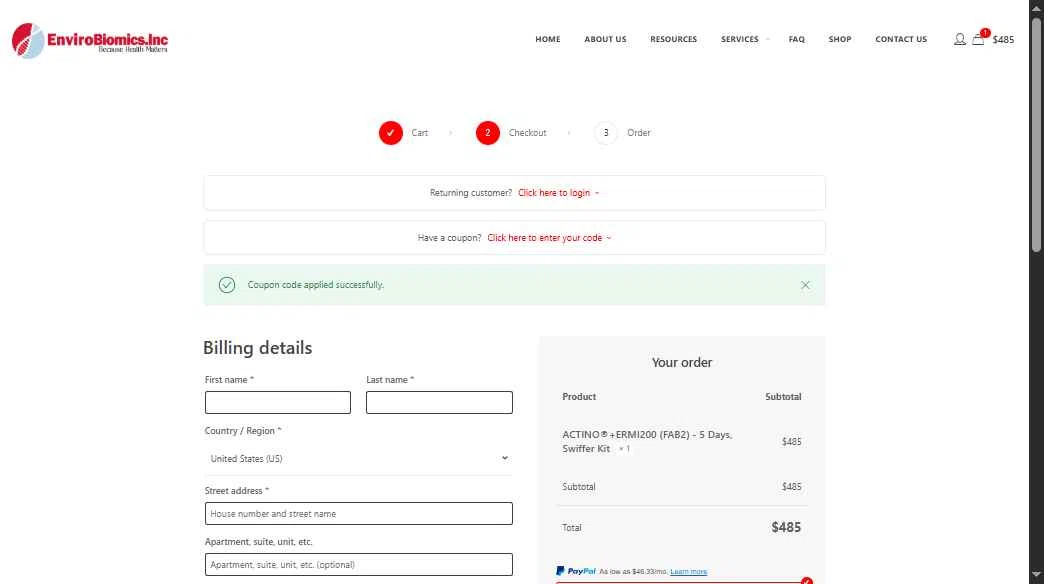The height and width of the screenshot is (584, 1044).
Task: Open the Contact Us menu item
Action: pyautogui.click(x=901, y=39)
